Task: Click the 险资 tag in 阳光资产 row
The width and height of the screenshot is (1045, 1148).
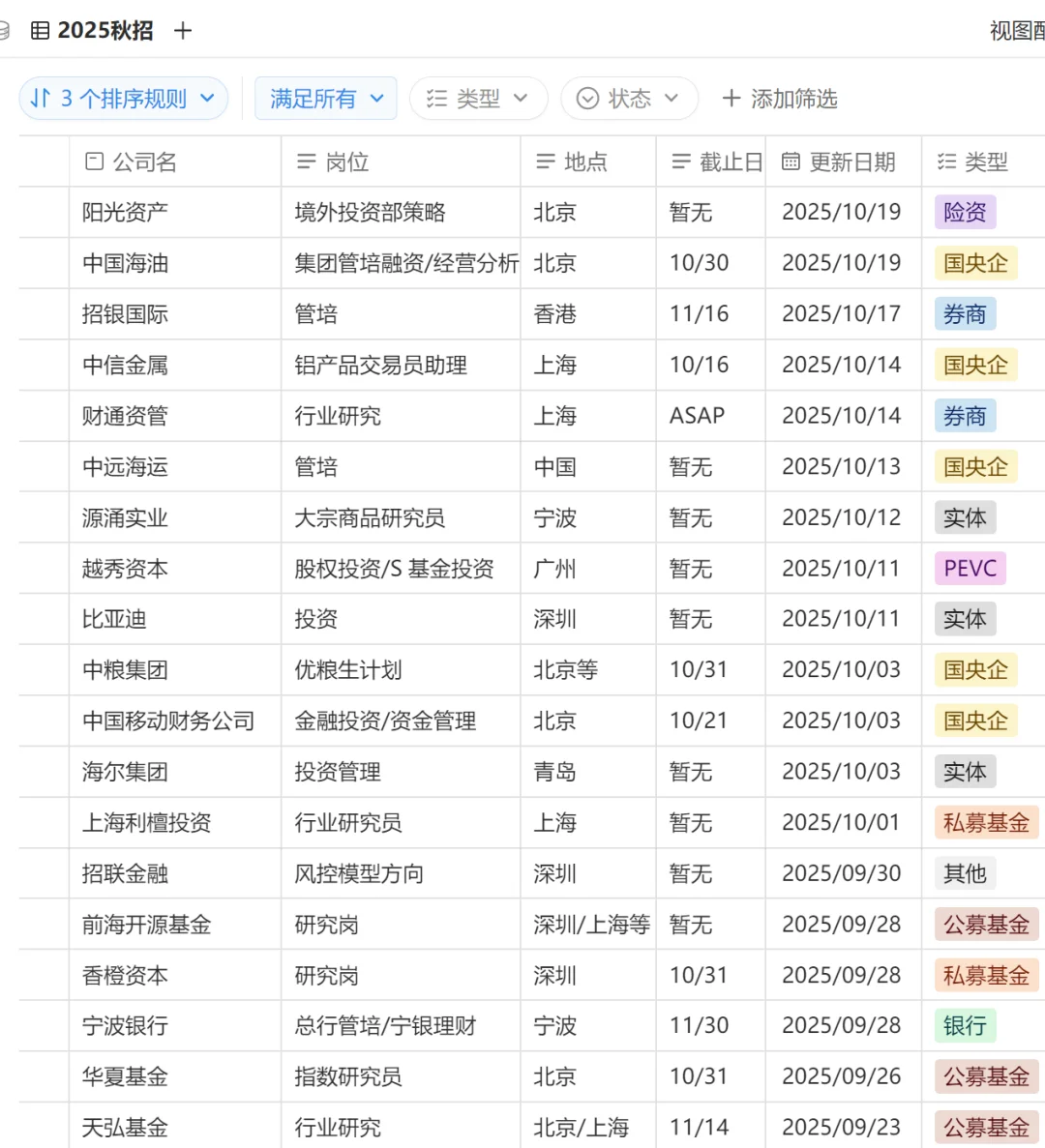Action: point(965,213)
